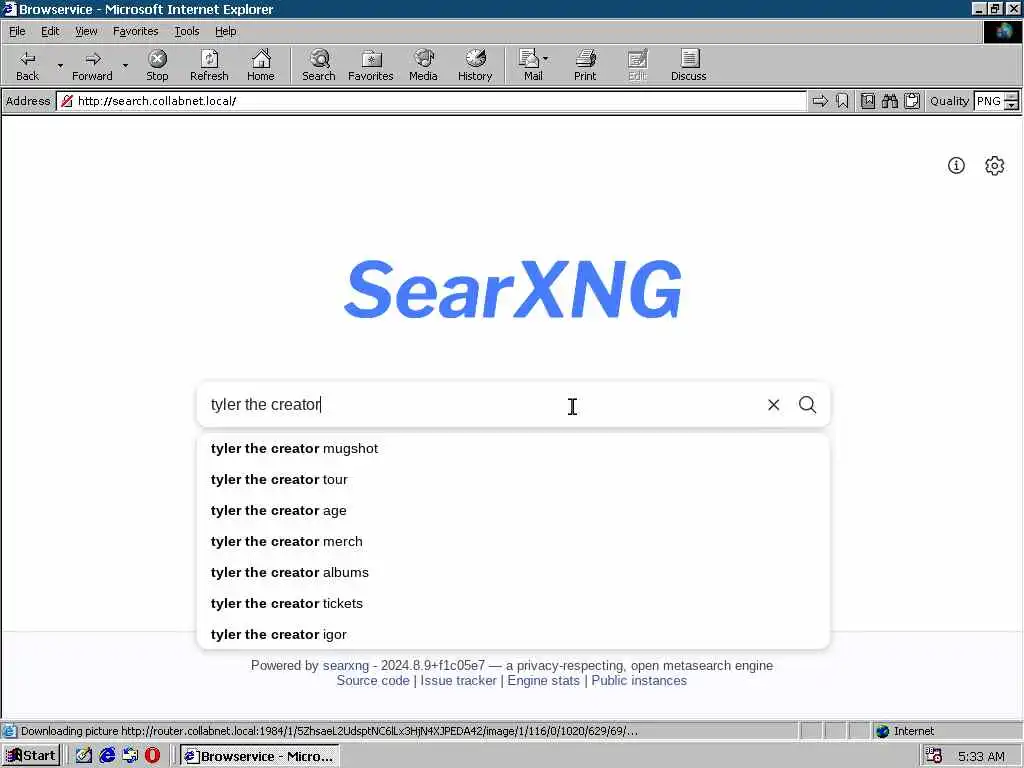
Task: Click the binoculars find icon
Action: [889, 101]
